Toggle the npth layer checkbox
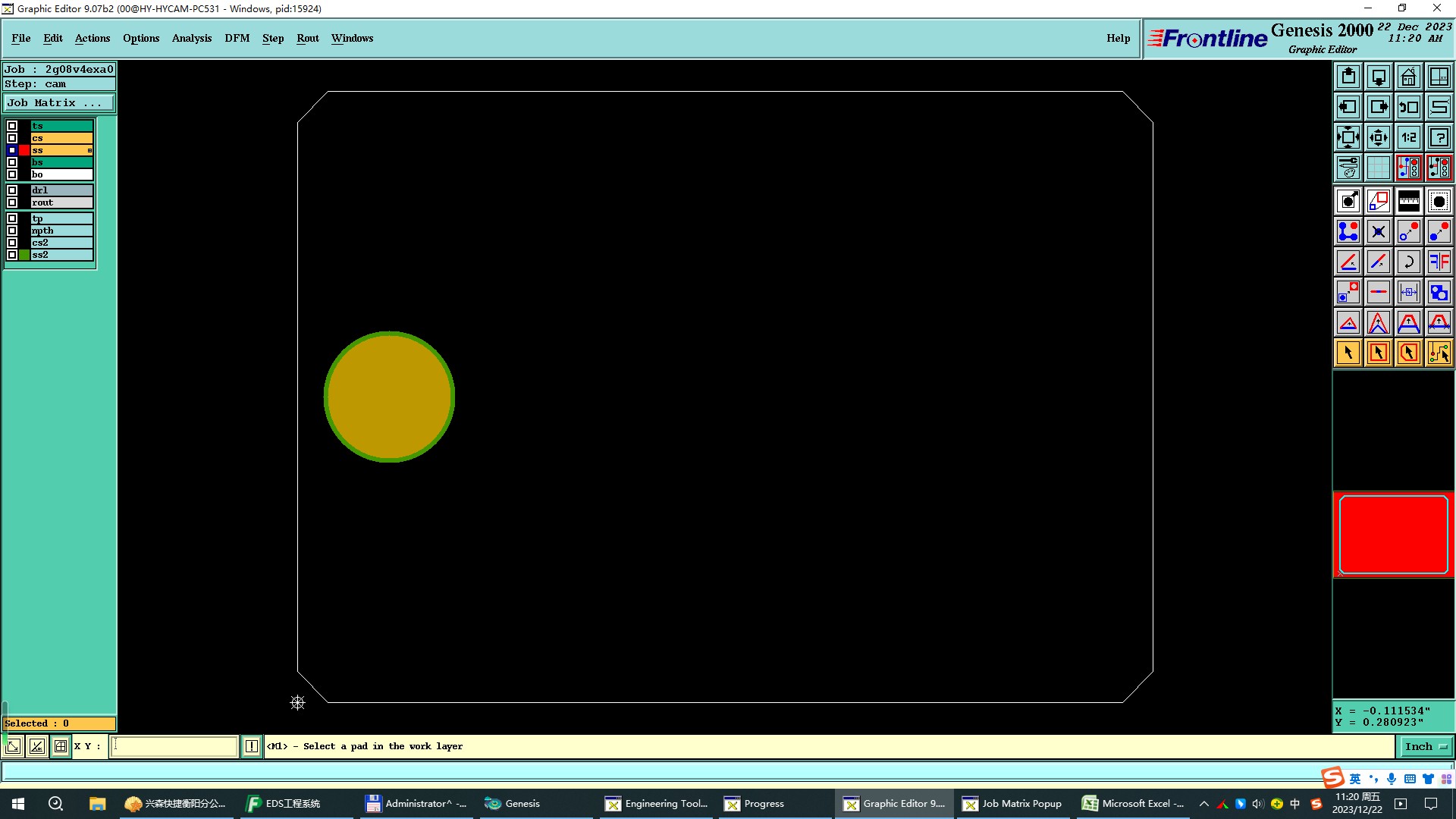 12,231
